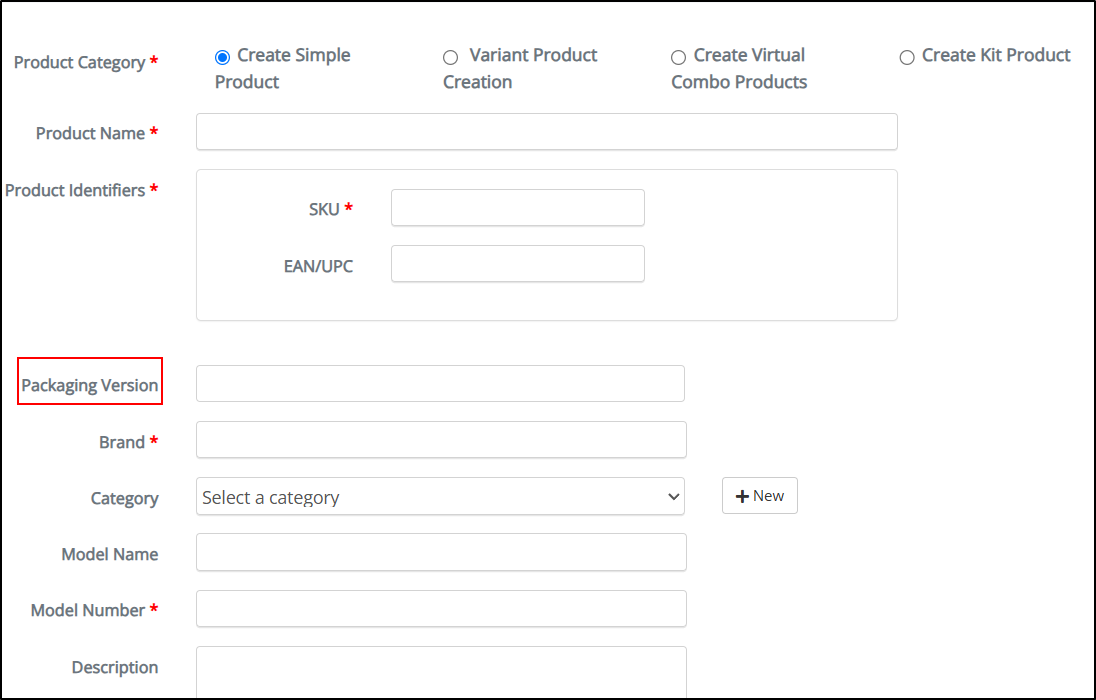Click the Product Category label
The image size is (1096, 700).
pos(80,62)
